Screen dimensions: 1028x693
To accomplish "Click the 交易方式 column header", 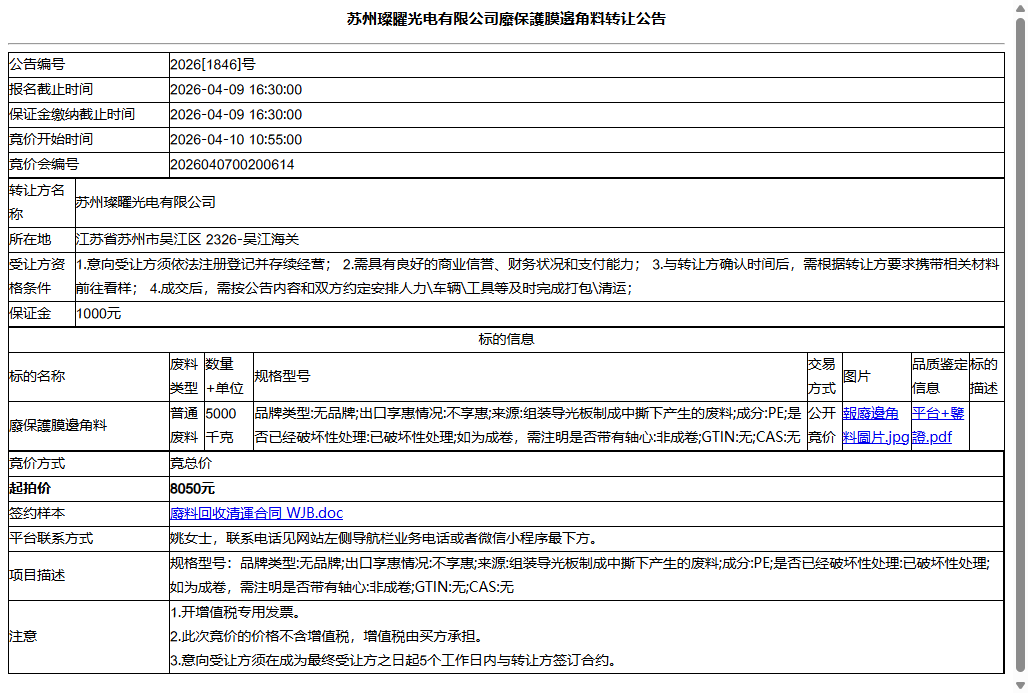I will coord(824,376).
